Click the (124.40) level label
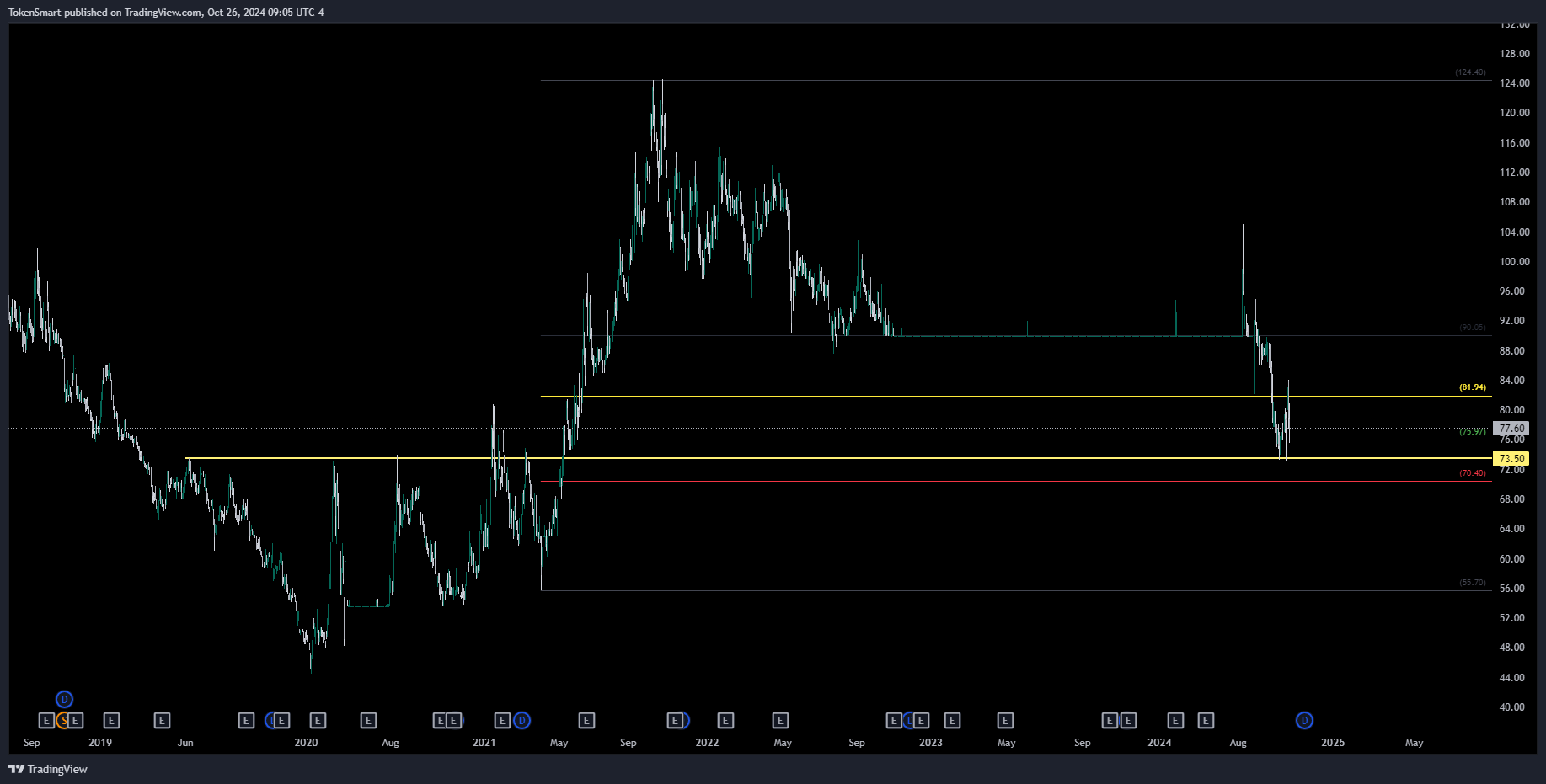 pos(1470,72)
